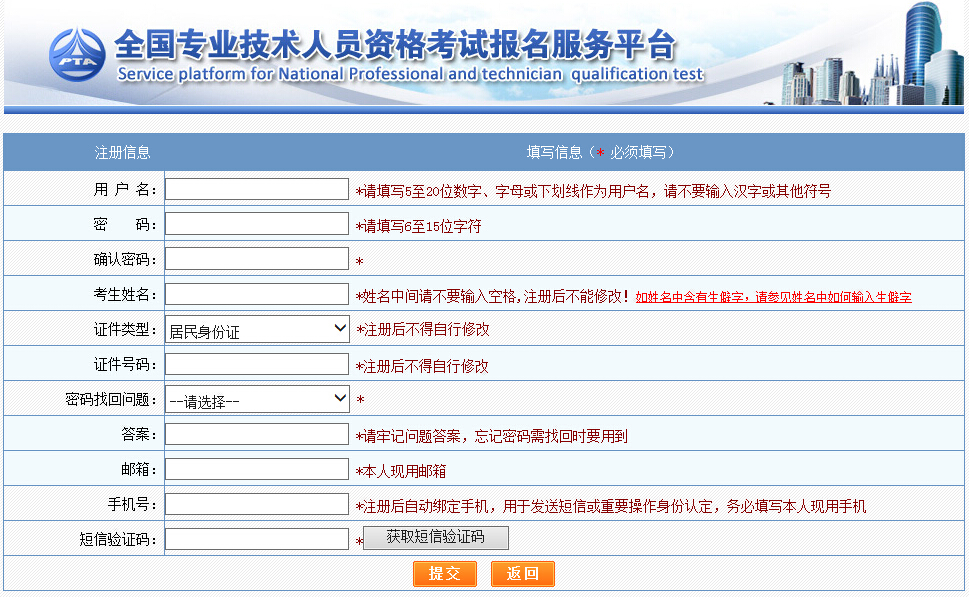Click the 全国专业技术人员资格考试报名服务平台 banner title
The width and height of the screenshot is (969, 597).
coord(395,45)
